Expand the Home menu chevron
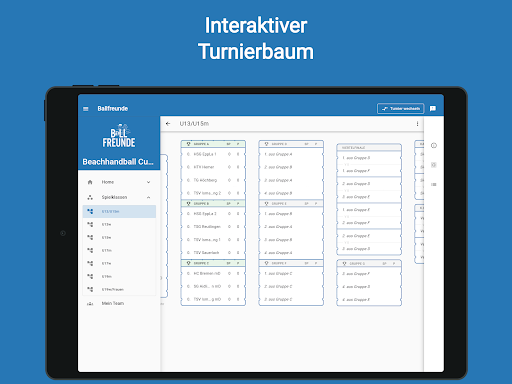 coord(148,182)
